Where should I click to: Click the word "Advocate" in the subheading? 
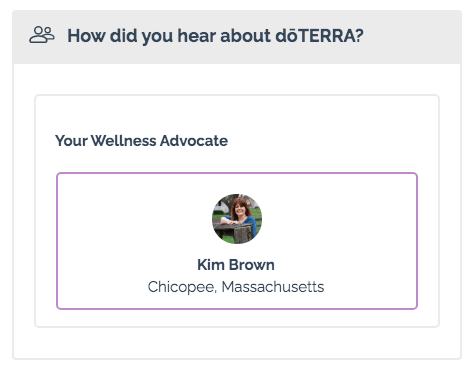click(x=194, y=141)
